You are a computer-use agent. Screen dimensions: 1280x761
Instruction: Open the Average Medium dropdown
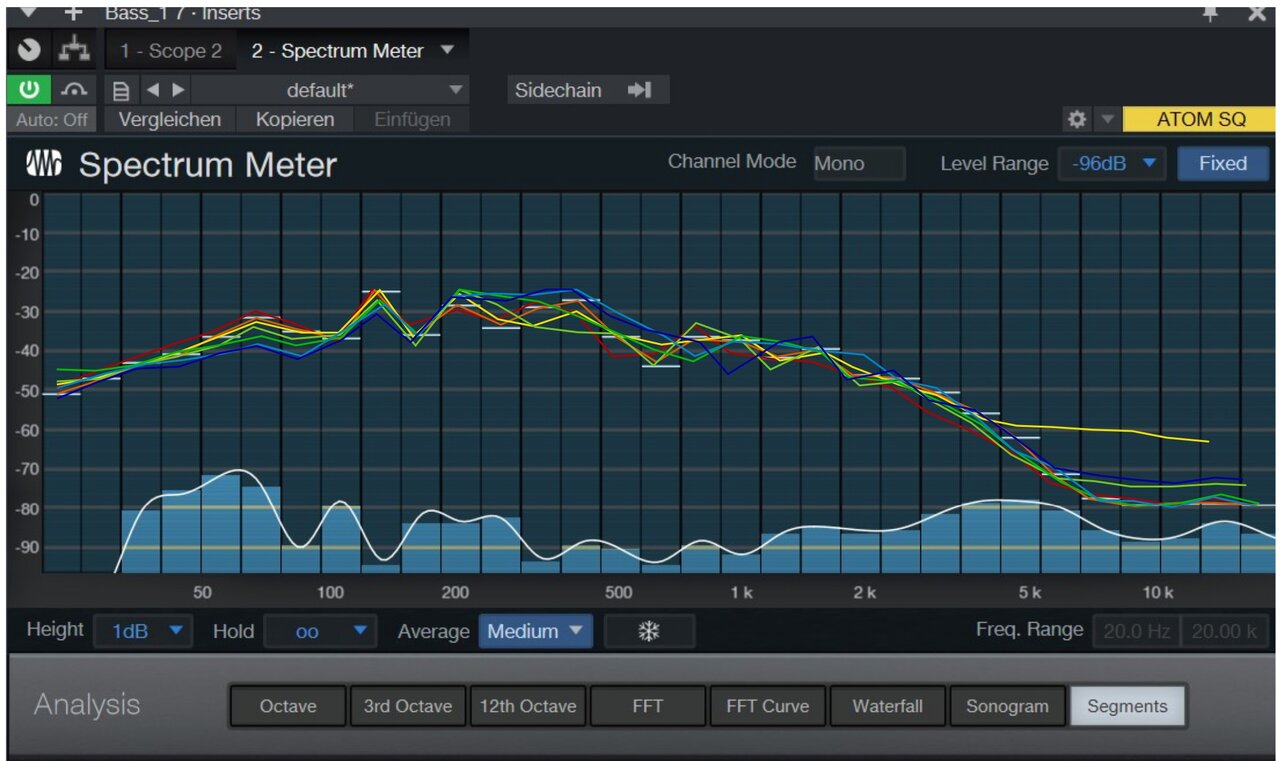pyautogui.click(x=534, y=632)
